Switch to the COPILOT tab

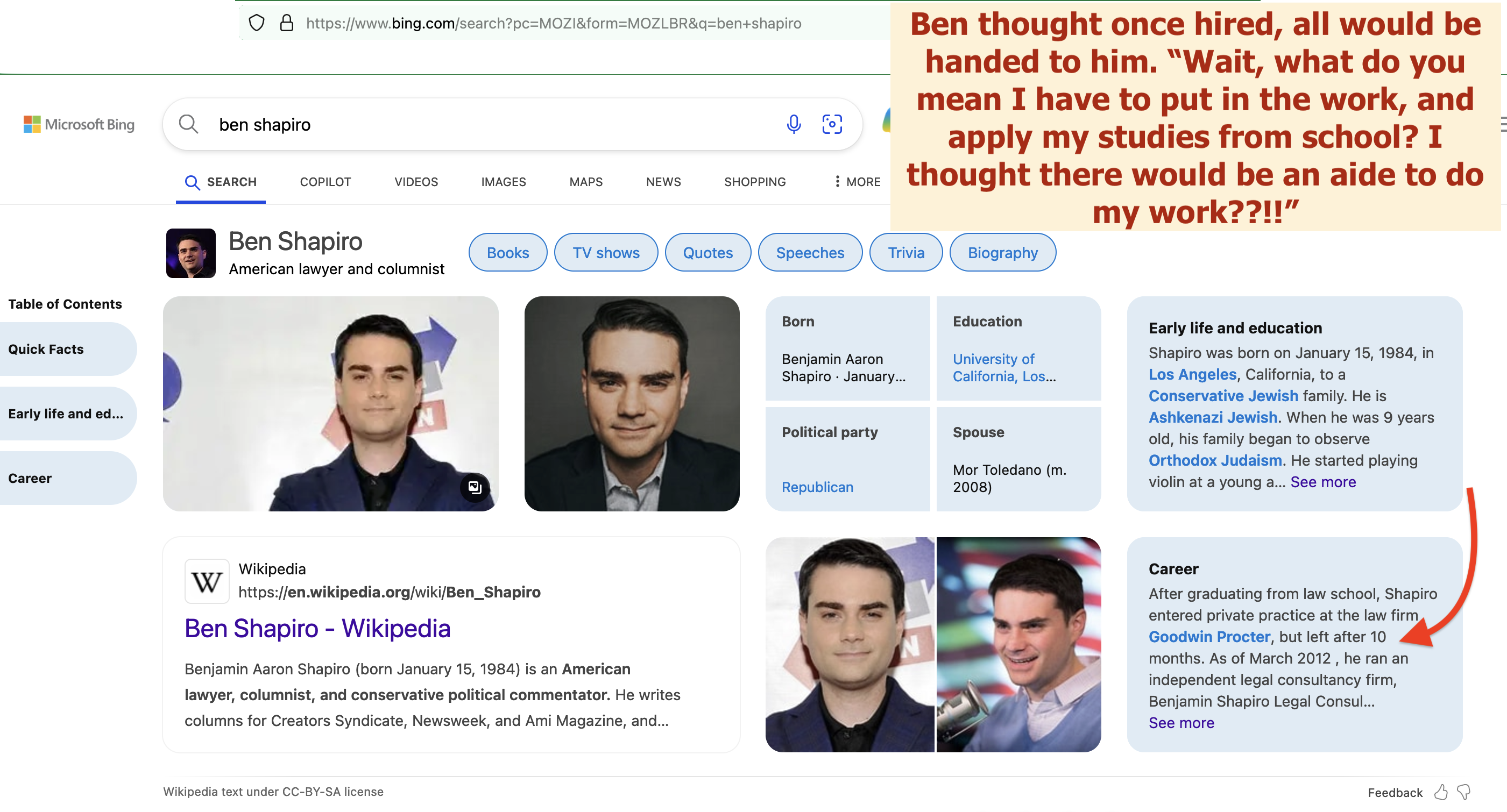pyautogui.click(x=326, y=182)
